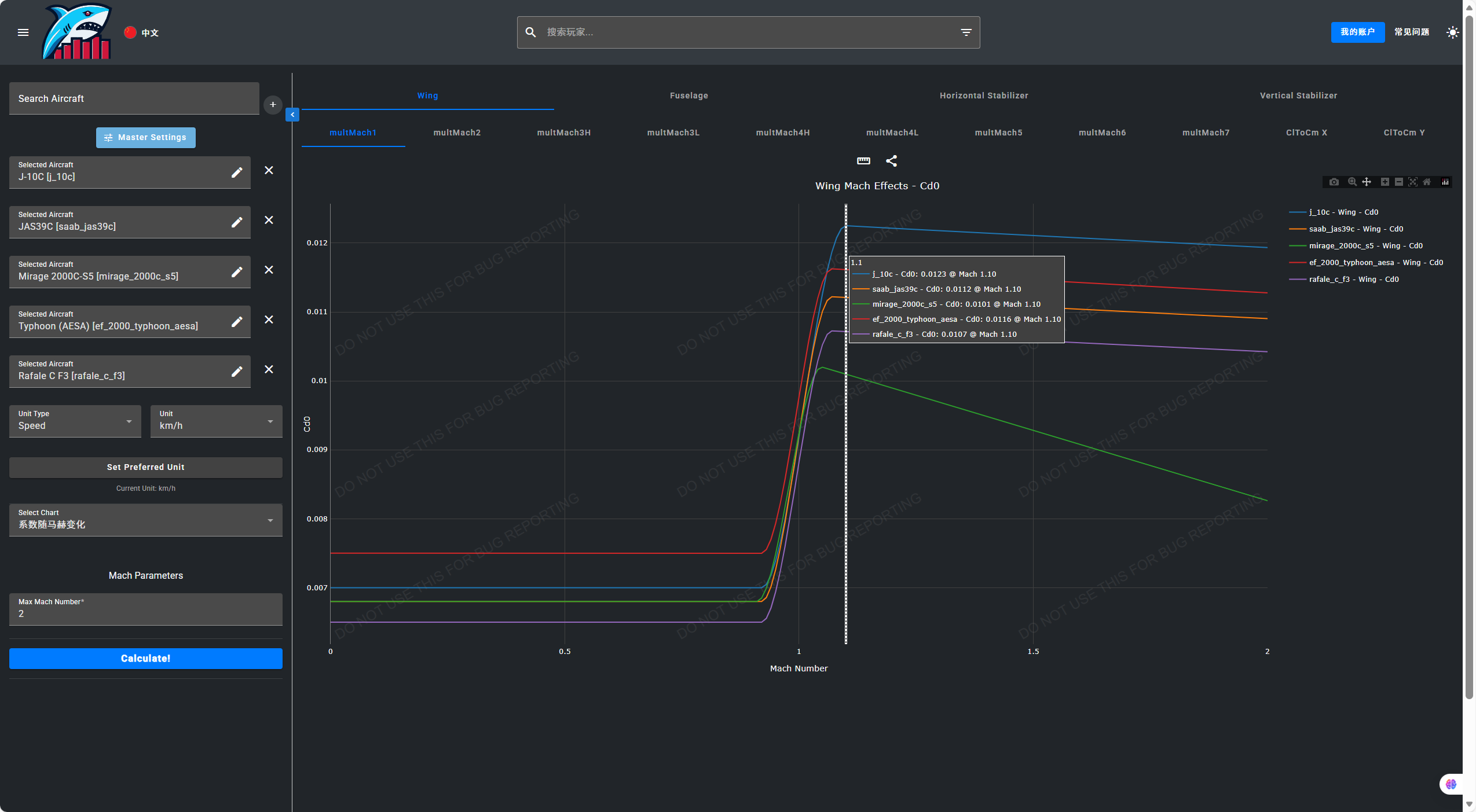The height and width of the screenshot is (812, 1476).
Task: Hide mirage_2000c_s5 trace in legend
Action: tap(1365, 246)
